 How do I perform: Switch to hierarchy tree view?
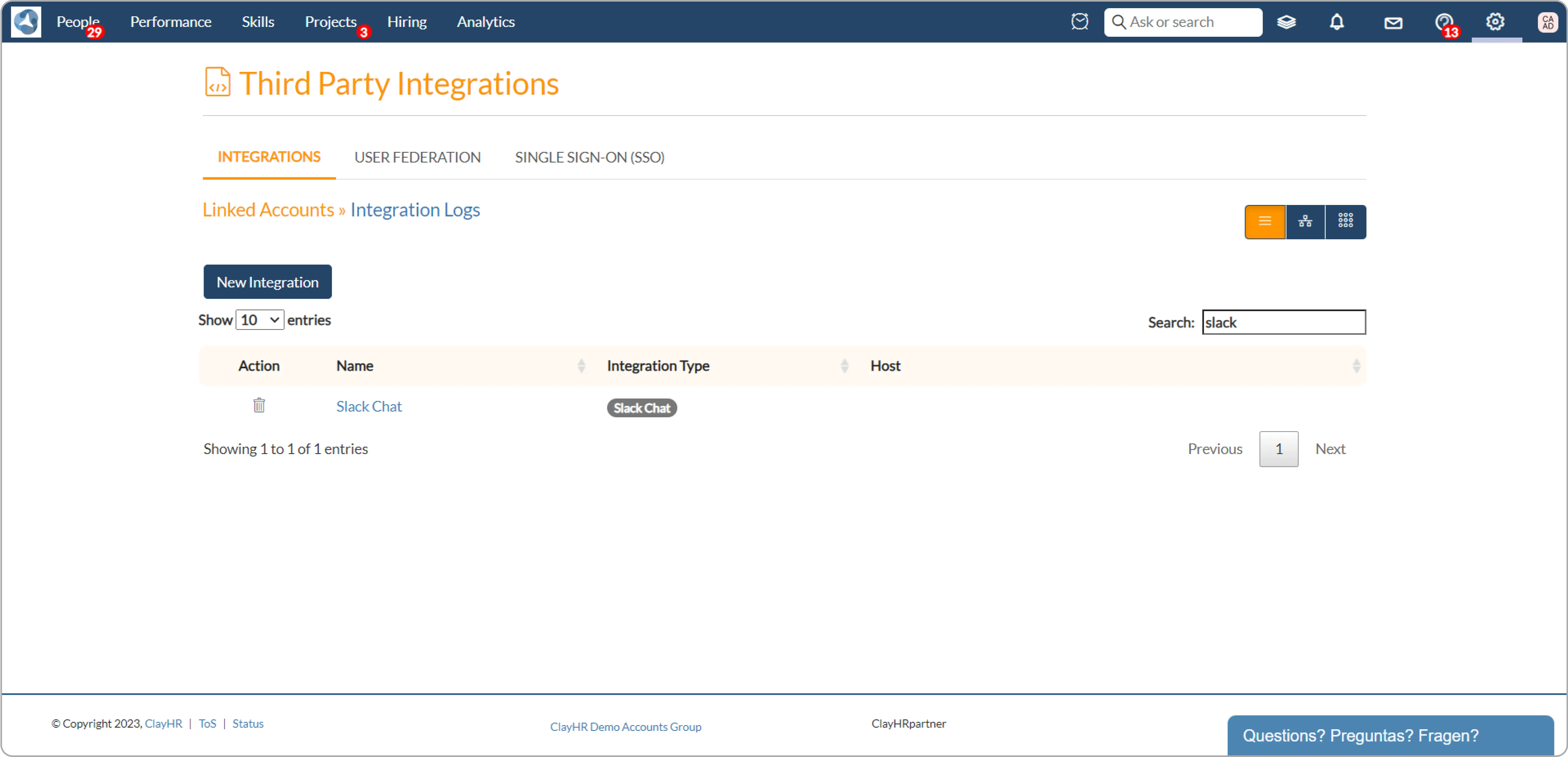click(1305, 222)
